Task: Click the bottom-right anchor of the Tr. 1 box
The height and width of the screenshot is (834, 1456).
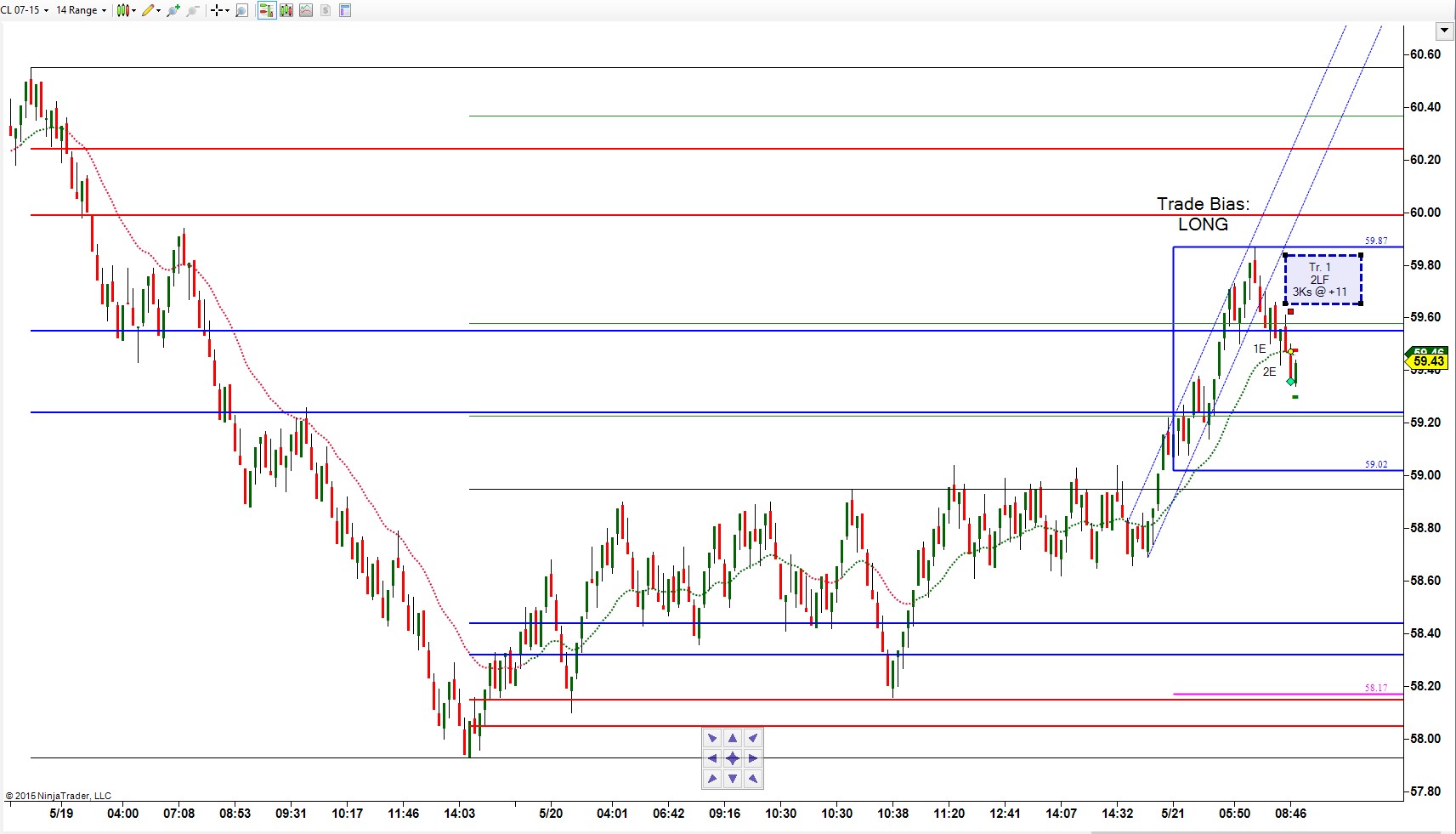Action: pos(1362,304)
